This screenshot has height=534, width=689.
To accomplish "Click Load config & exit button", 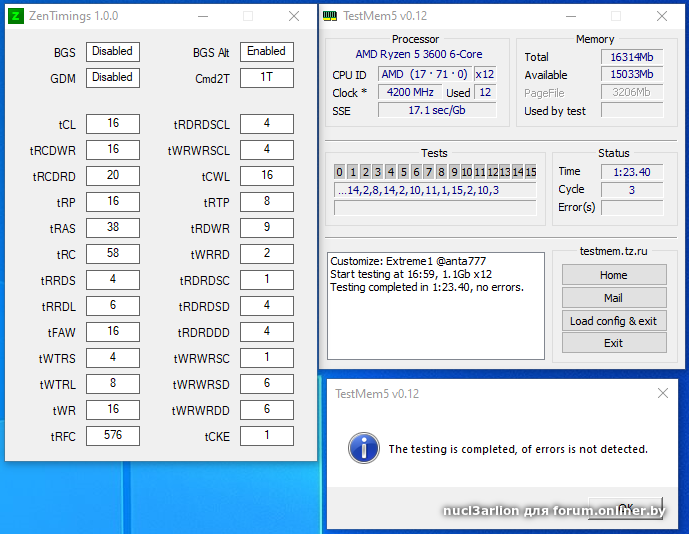I will click(614, 321).
